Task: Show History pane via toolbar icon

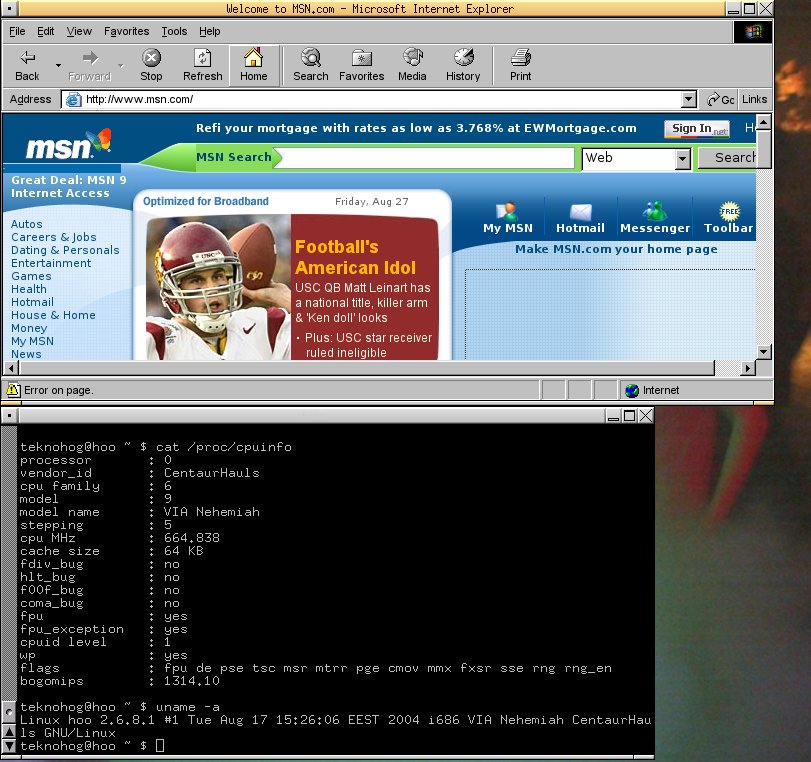Action: (463, 57)
